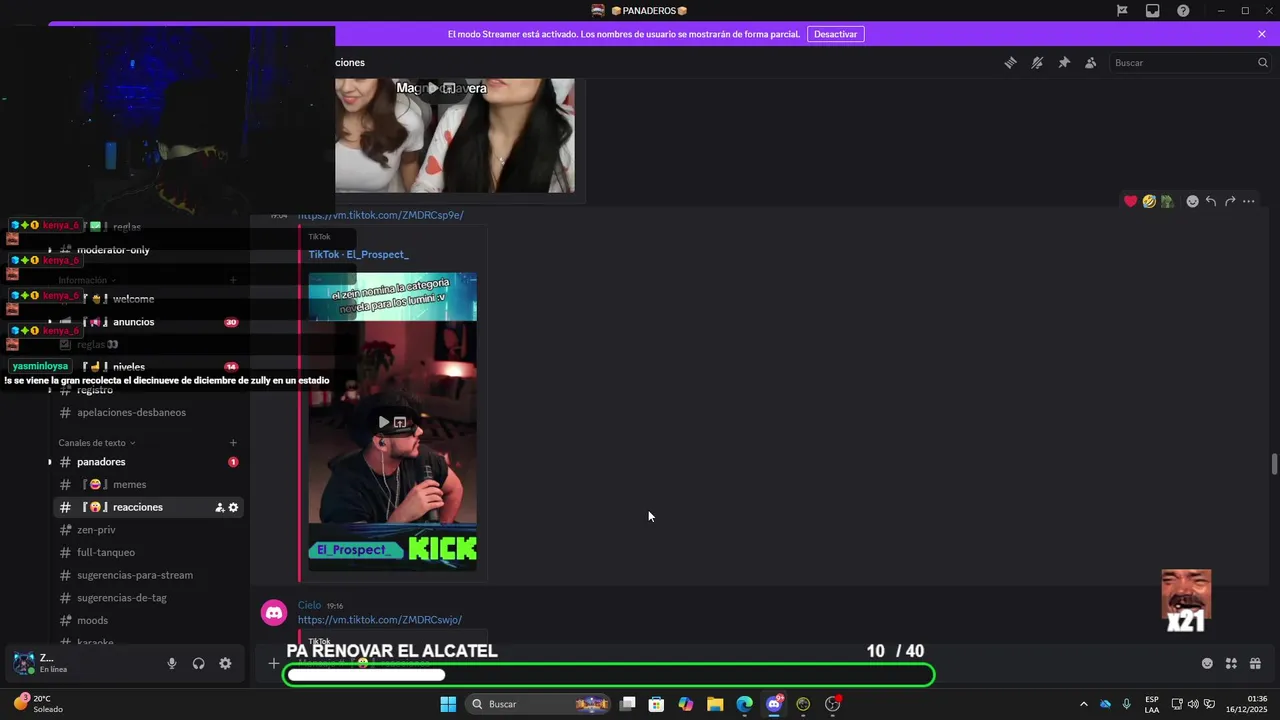Open the moods channel
1280x720 pixels.
(148, 620)
